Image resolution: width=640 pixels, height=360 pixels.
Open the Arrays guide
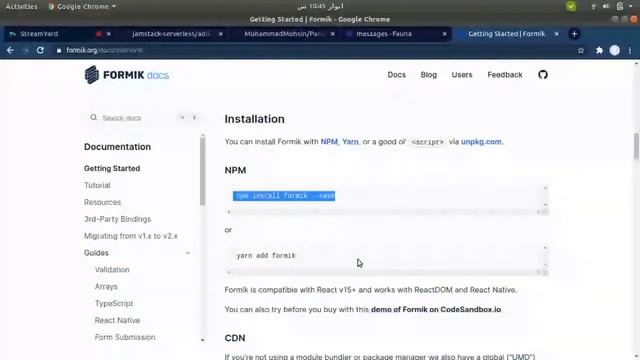(x=106, y=287)
